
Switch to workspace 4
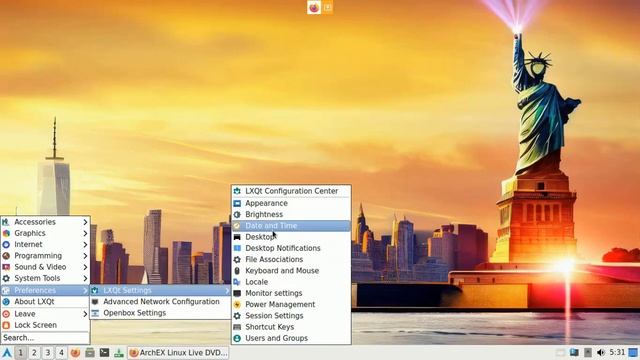click(61, 352)
